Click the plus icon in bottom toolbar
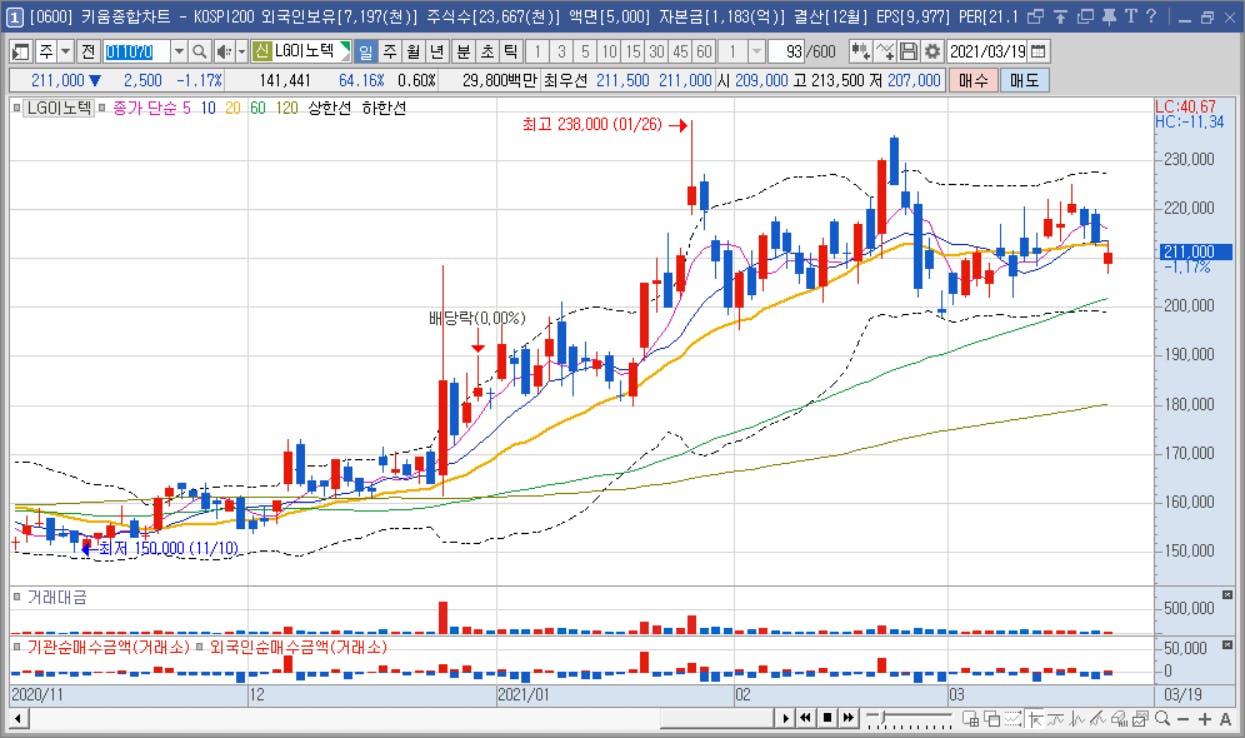The height and width of the screenshot is (738, 1245). [x=1204, y=718]
